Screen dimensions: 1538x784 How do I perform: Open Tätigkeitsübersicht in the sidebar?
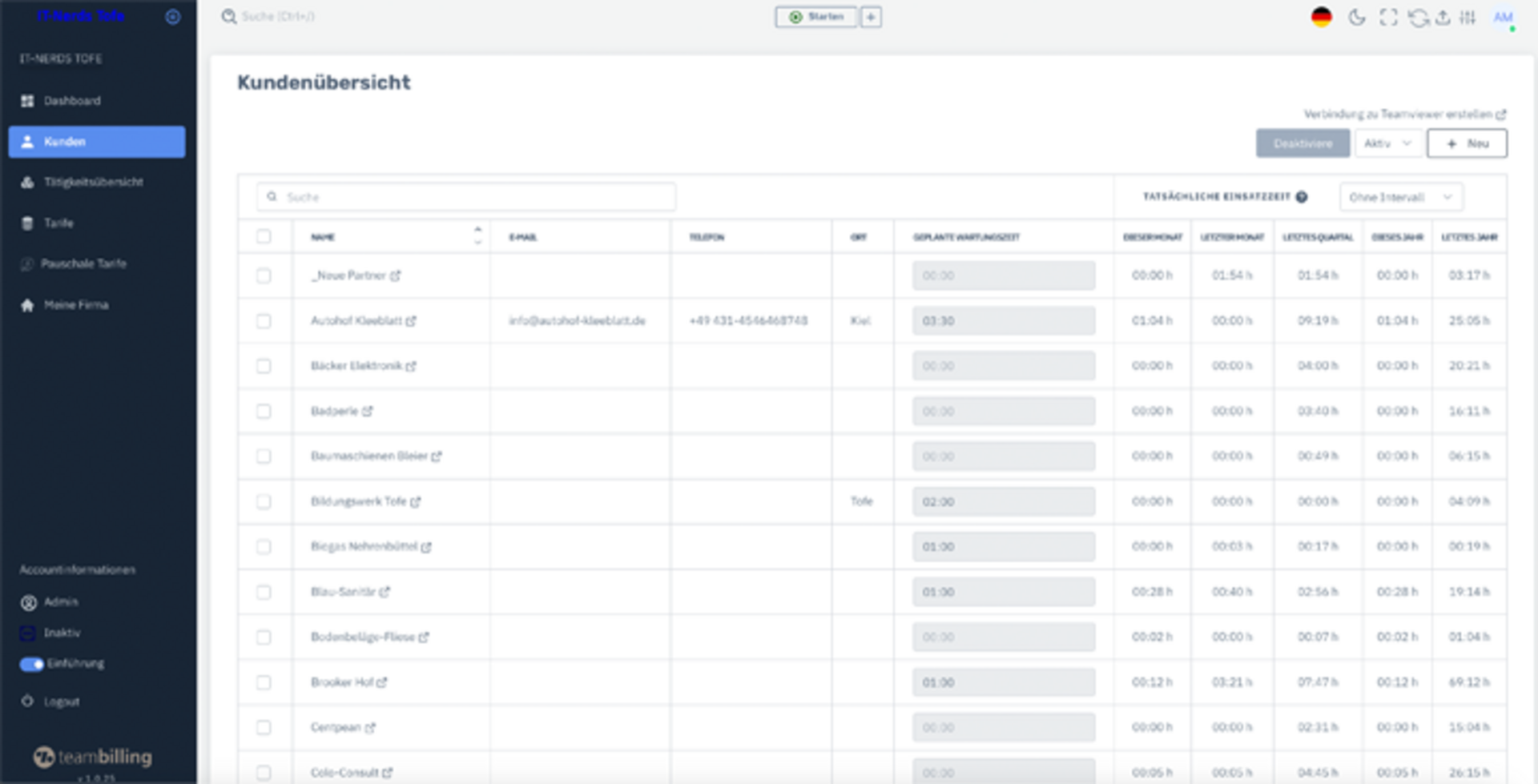93,183
